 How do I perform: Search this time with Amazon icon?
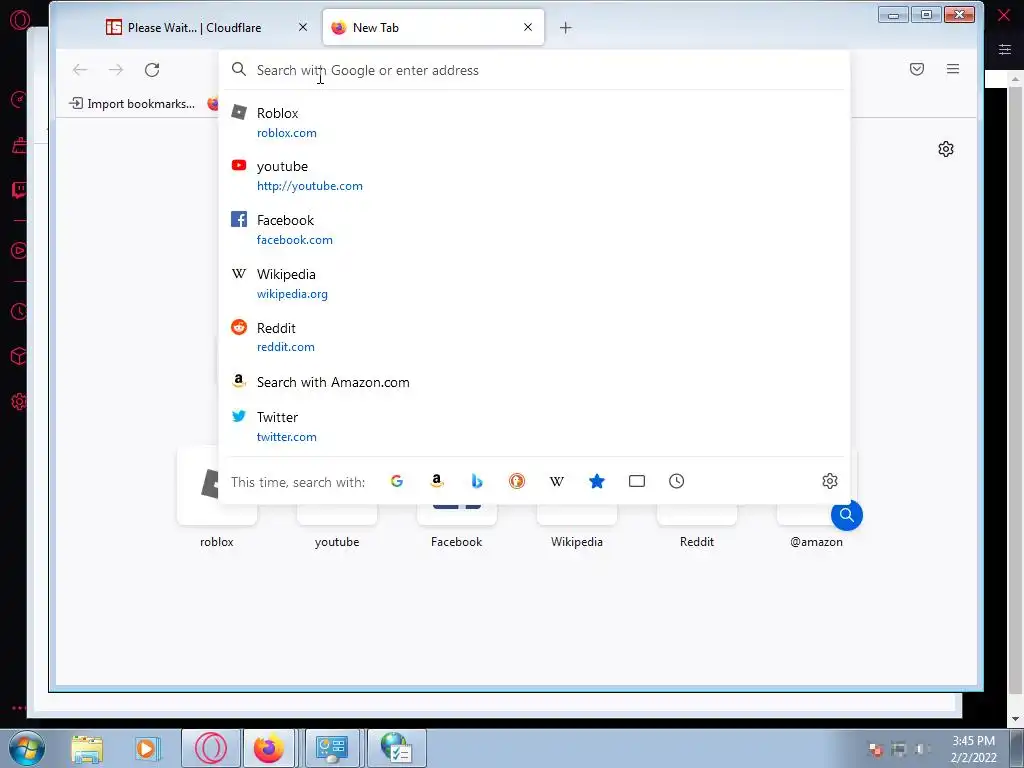pyautogui.click(x=437, y=481)
